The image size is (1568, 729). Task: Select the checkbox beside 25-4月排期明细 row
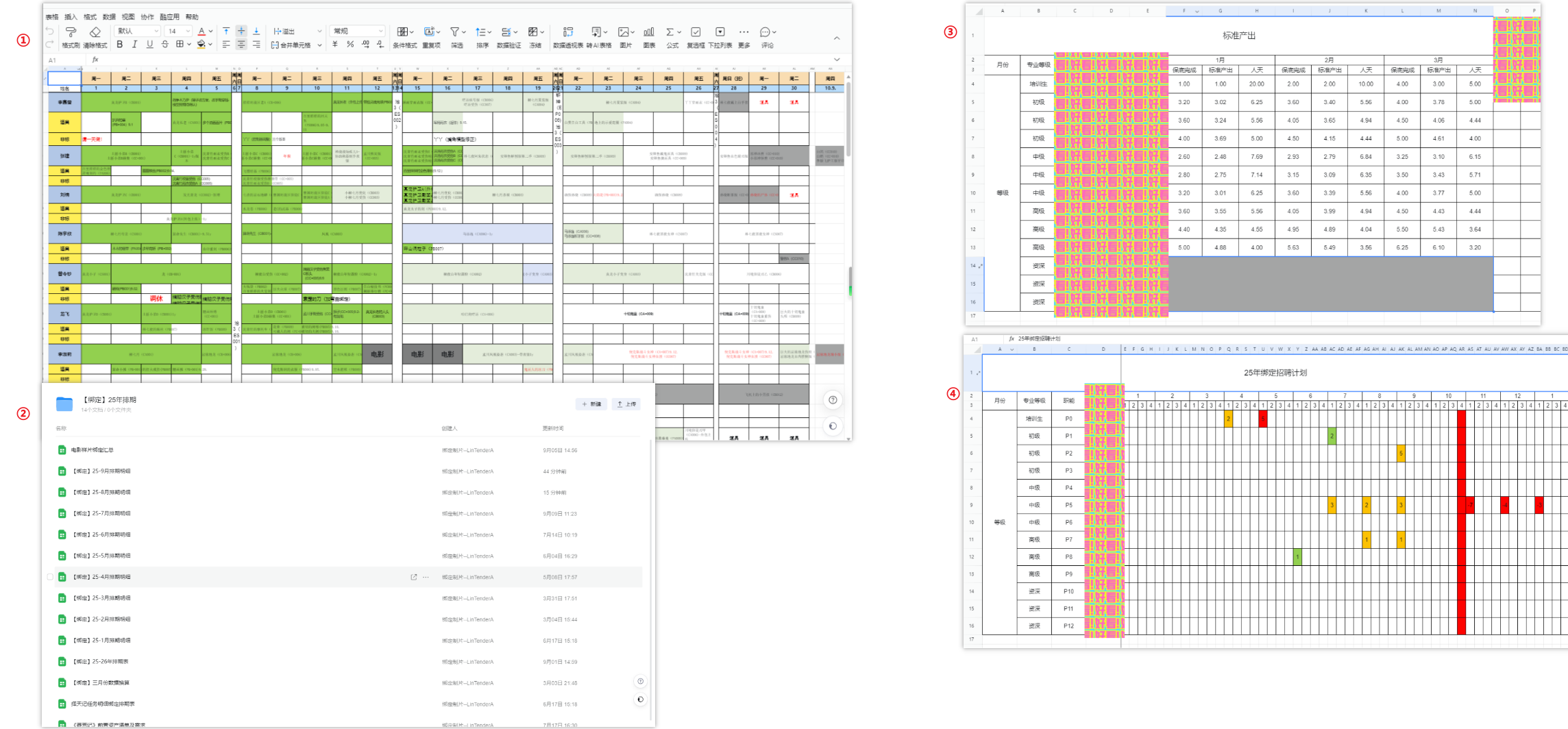tap(50, 577)
